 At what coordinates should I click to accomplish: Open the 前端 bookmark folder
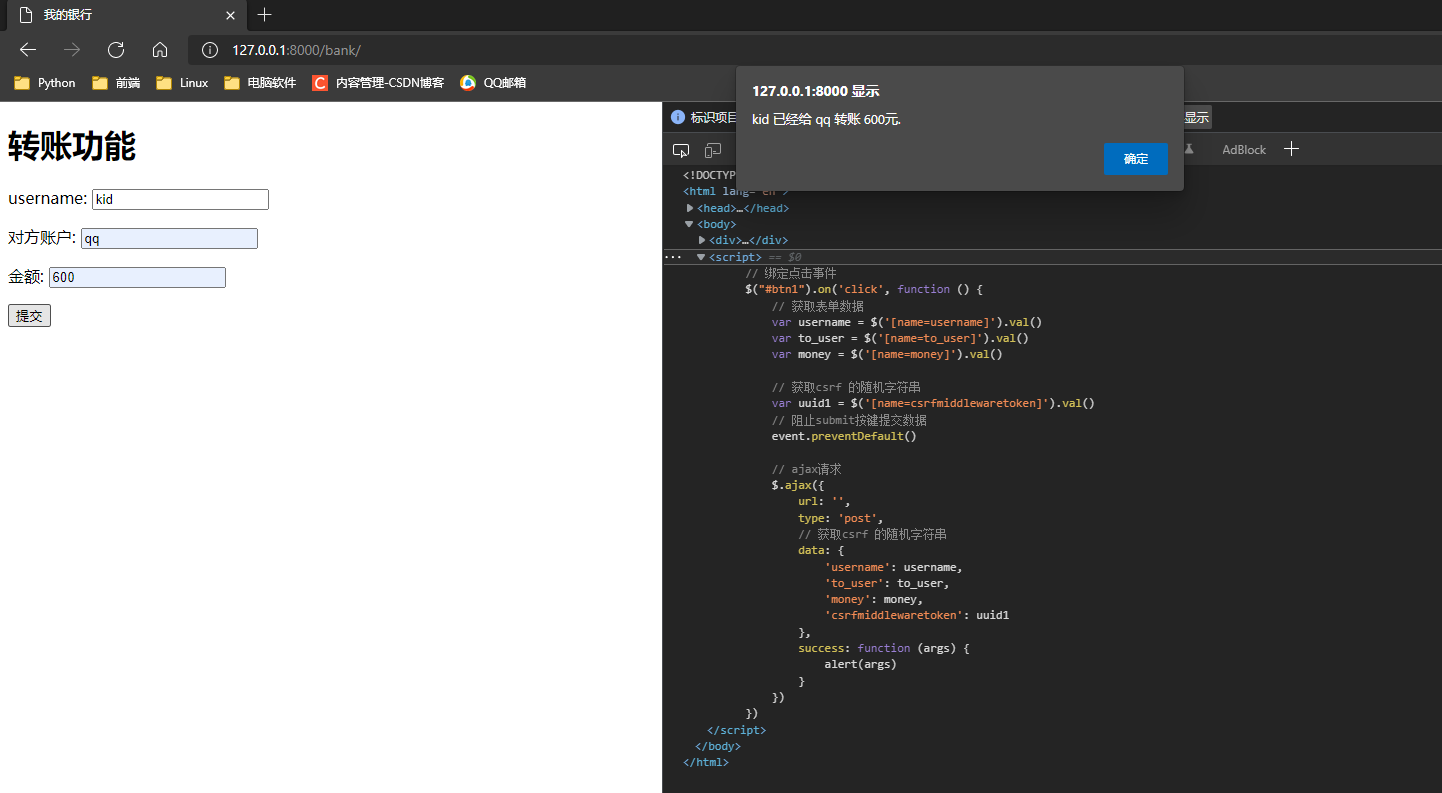coord(116,83)
